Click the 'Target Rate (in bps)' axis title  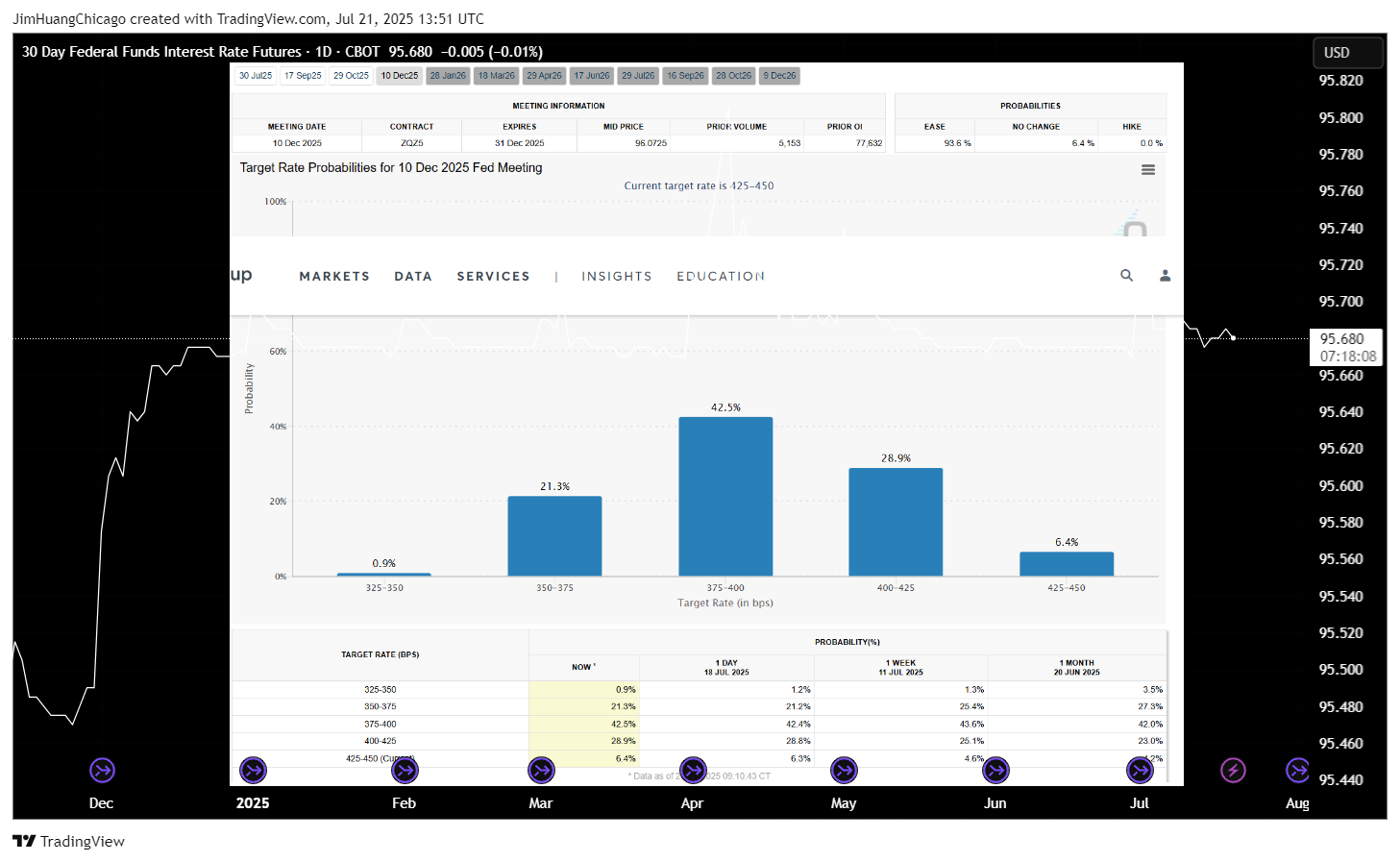tap(725, 603)
